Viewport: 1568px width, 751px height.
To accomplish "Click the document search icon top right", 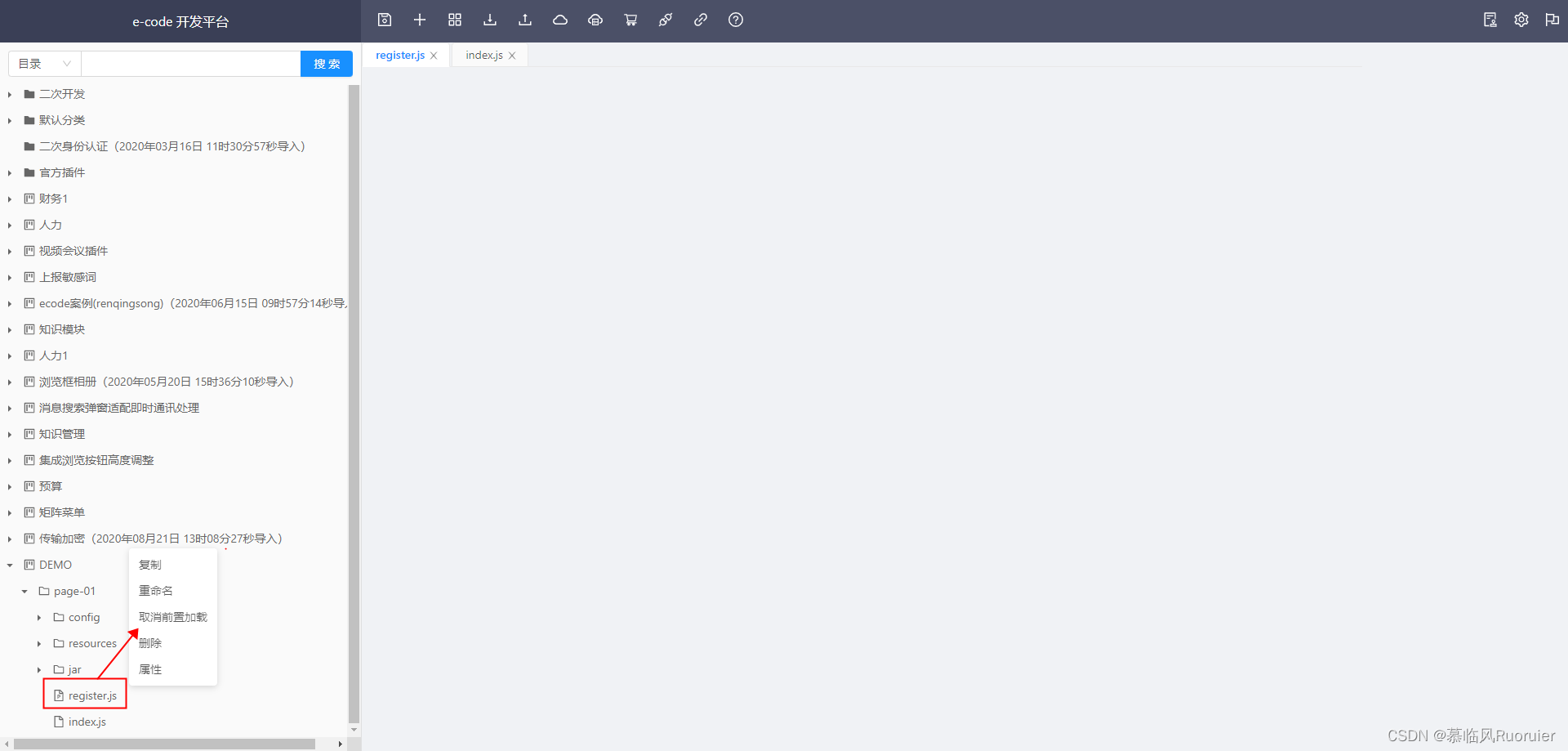I will click(x=1490, y=20).
